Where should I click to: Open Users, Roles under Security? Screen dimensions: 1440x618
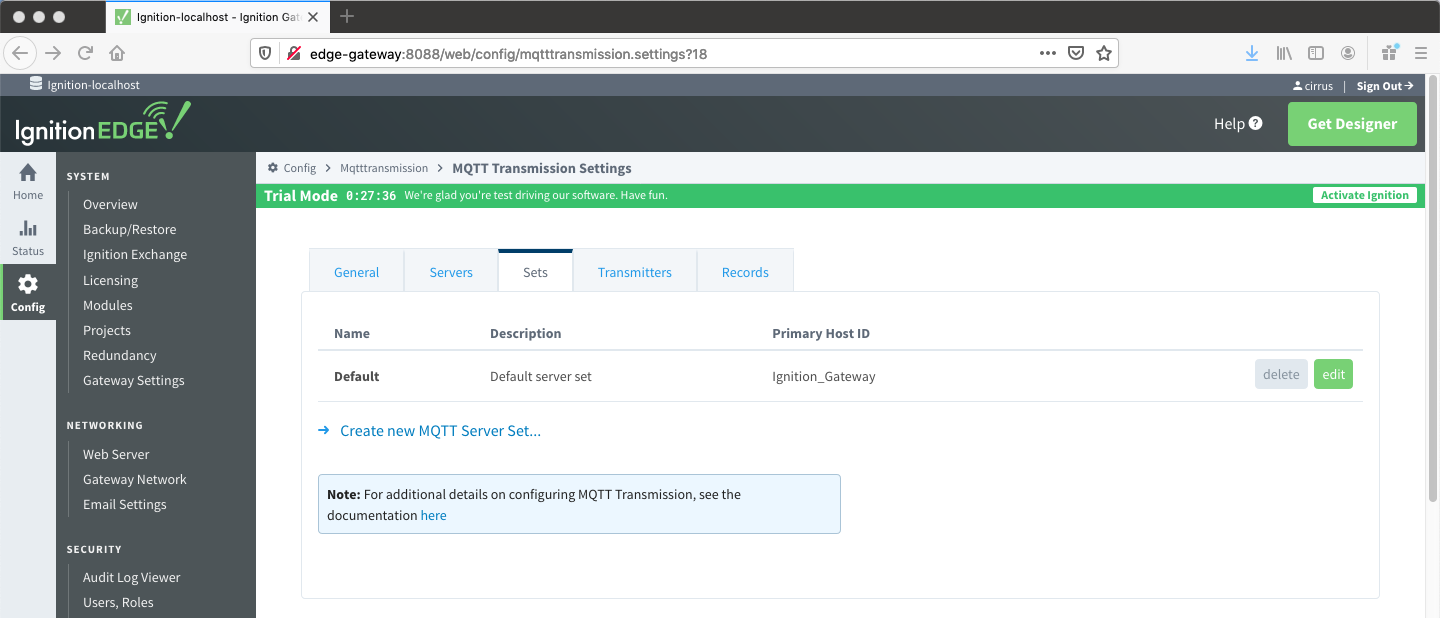[x=118, y=602]
